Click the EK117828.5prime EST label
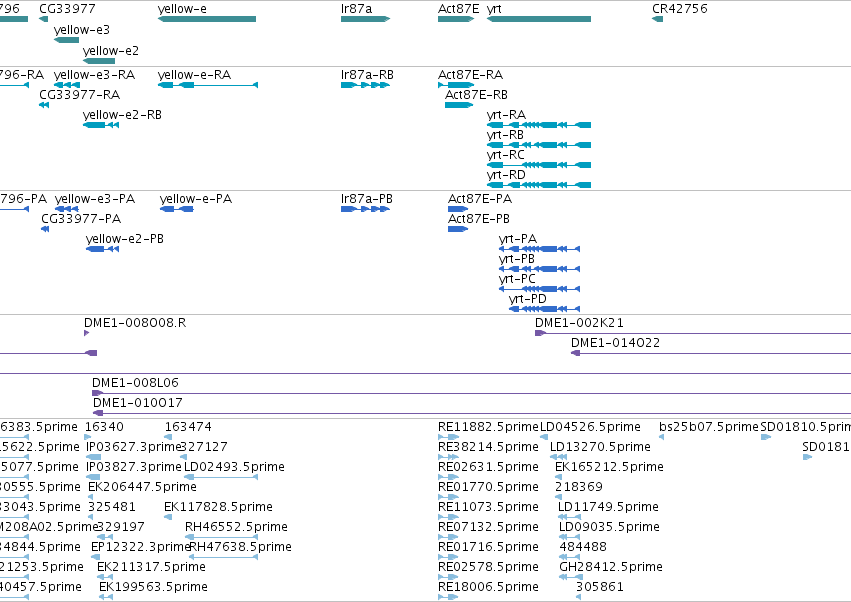Screen dimensions: 851x602 click(218, 508)
